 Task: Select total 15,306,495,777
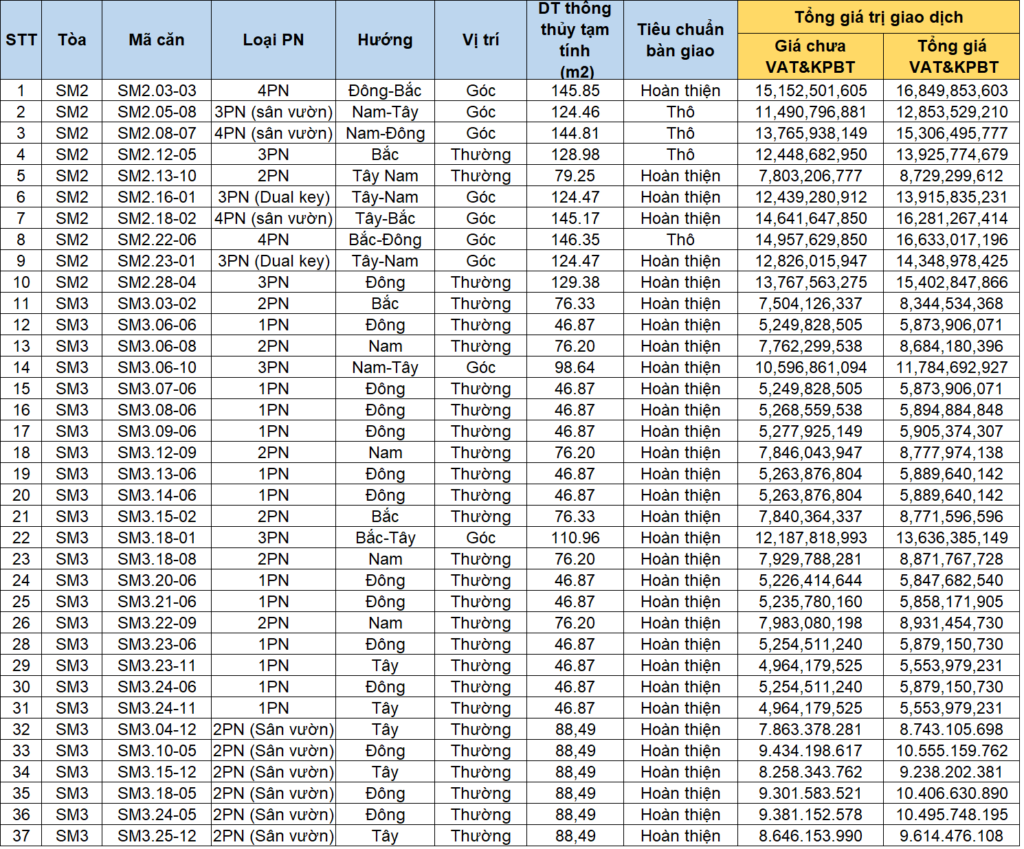pos(952,133)
